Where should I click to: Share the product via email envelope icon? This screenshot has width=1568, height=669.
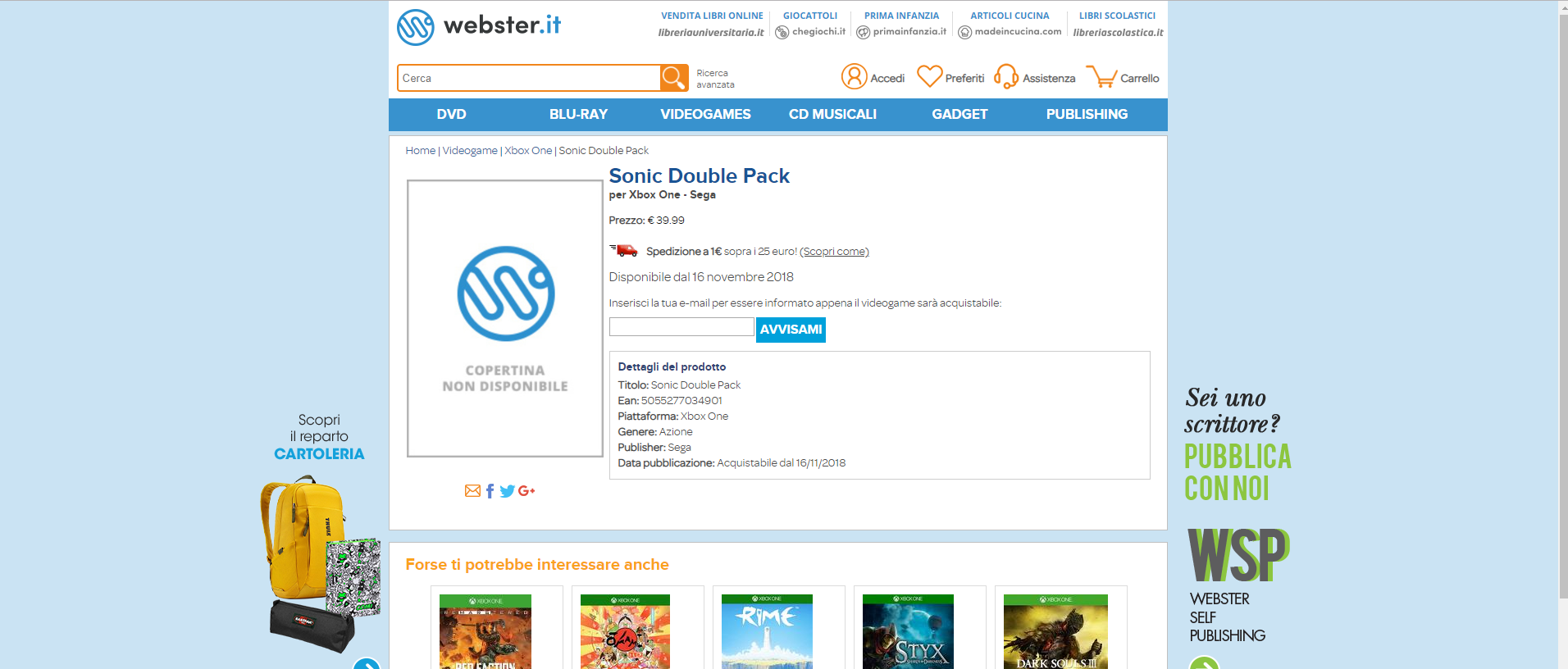tap(472, 491)
